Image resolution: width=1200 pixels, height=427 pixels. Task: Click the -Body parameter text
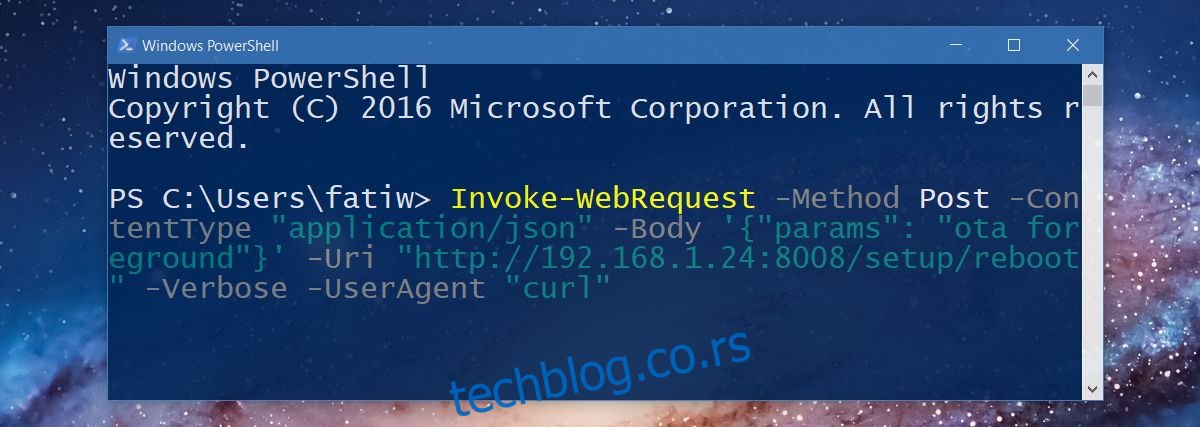pyautogui.click(x=657, y=229)
